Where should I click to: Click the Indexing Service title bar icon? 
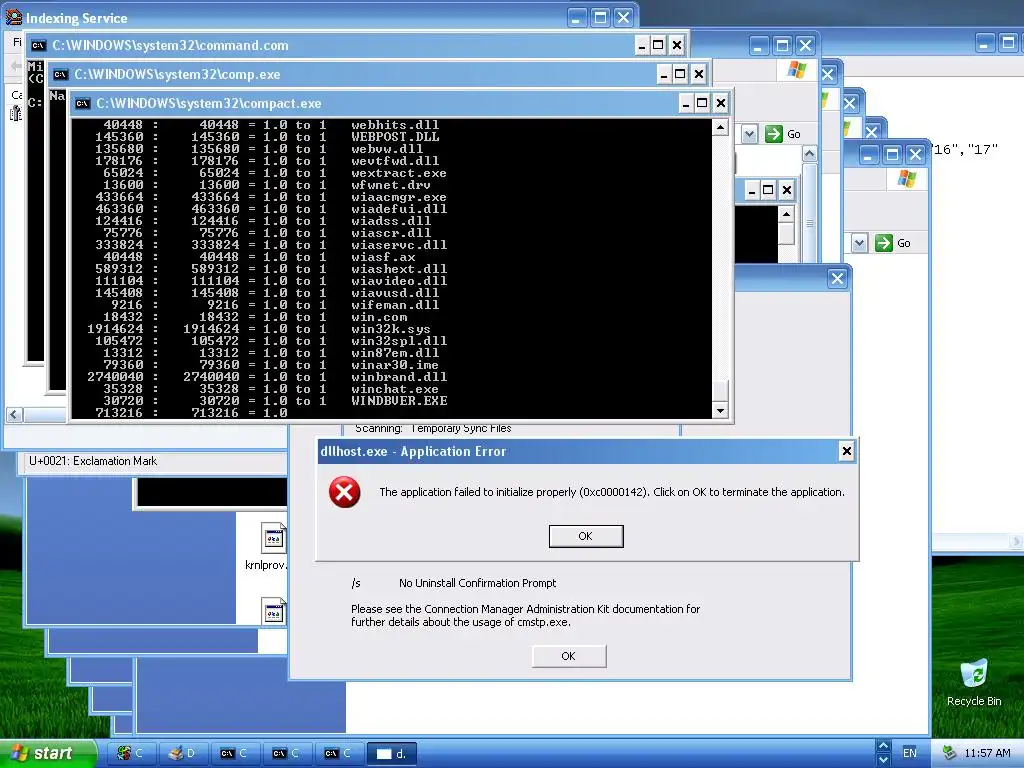(x=14, y=17)
